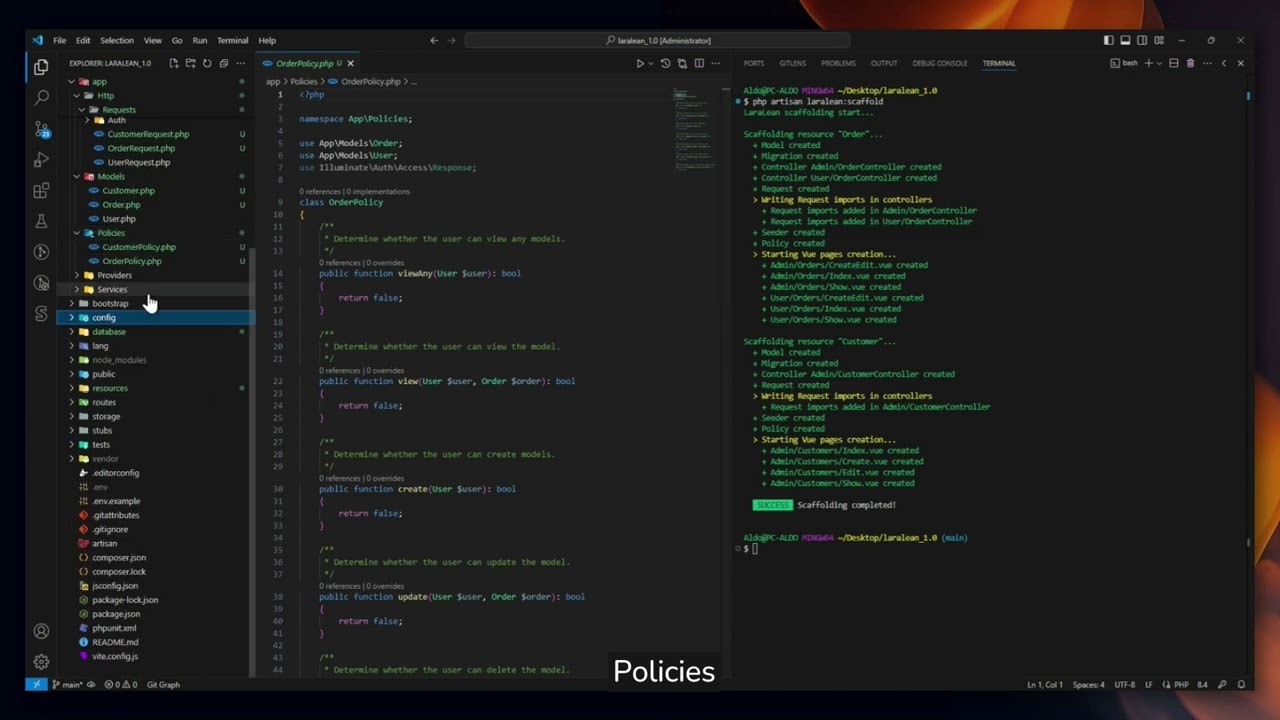
Task: Toggle the bottom panel layout button
Action: tap(1125, 41)
